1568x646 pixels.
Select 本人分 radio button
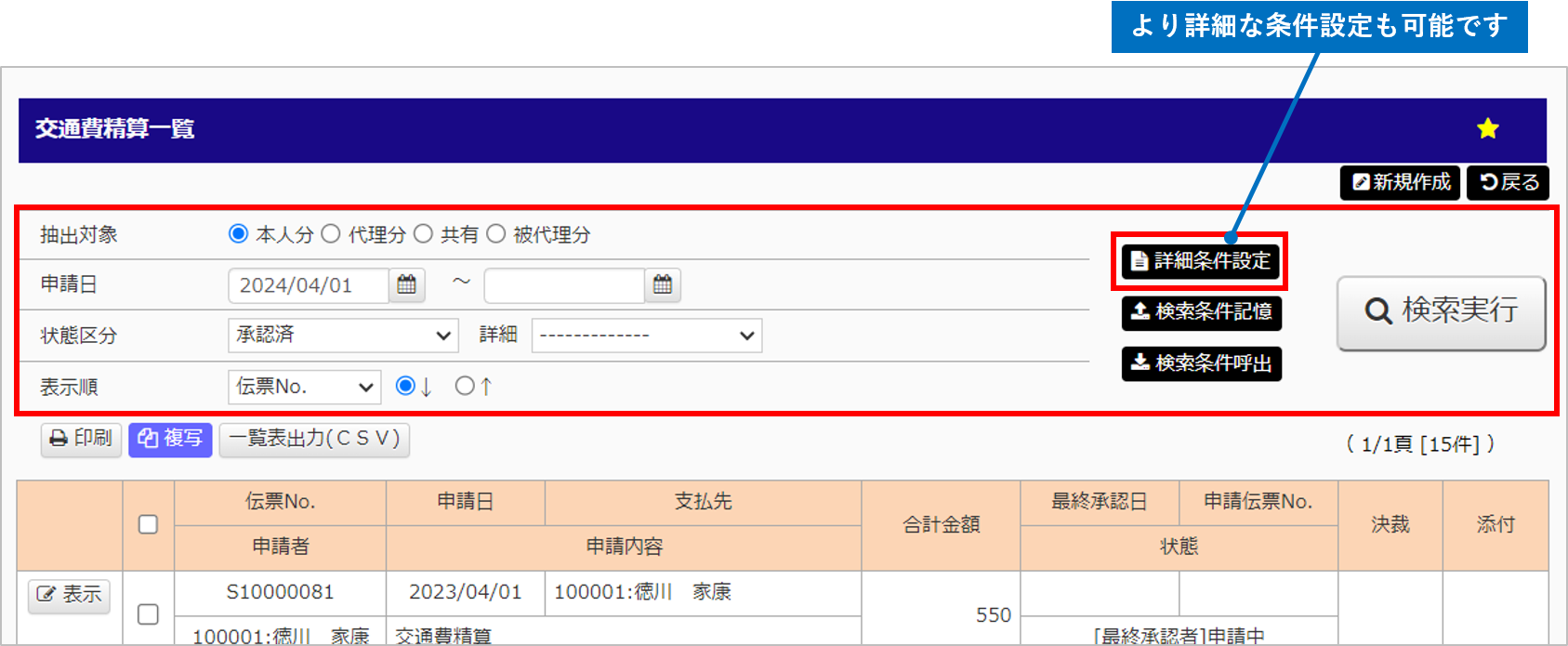pyautogui.click(x=239, y=234)
